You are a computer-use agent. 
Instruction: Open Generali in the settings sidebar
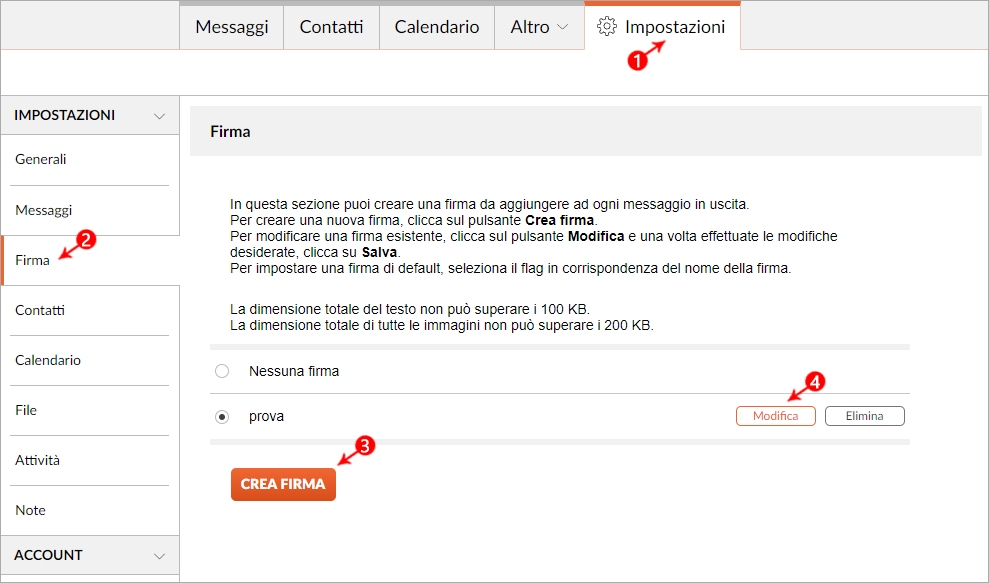41,160
